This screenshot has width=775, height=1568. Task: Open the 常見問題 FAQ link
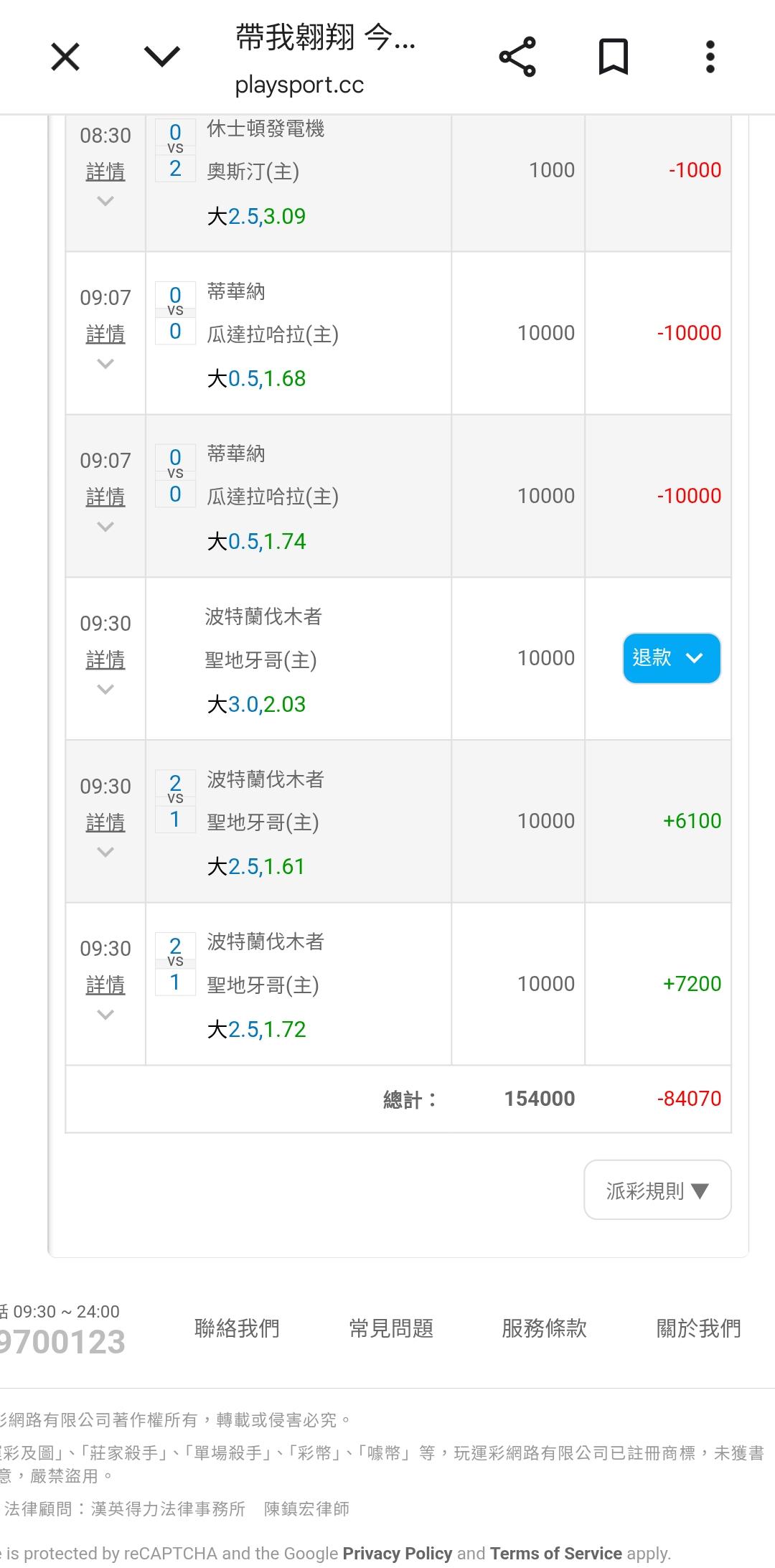point(391,1328)
